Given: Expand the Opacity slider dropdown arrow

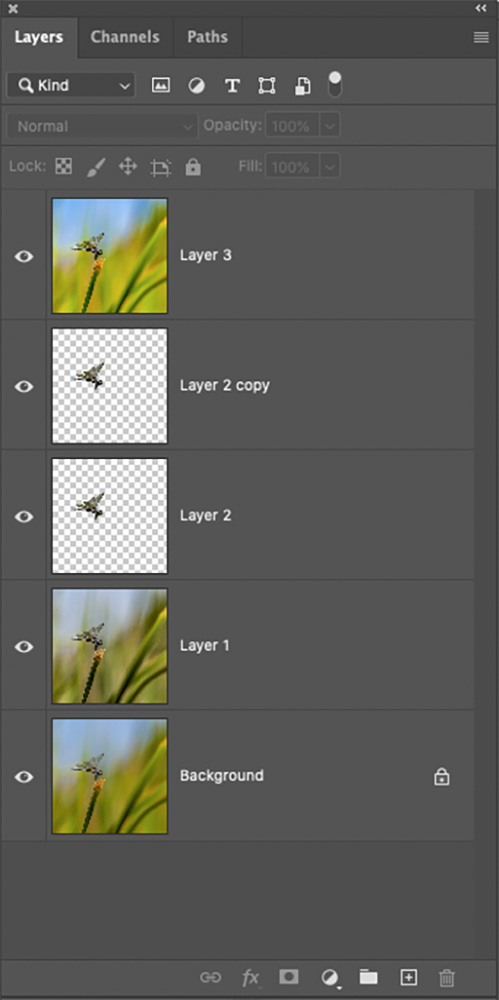Looking at the screenshot, I should (x=330, y=126).
